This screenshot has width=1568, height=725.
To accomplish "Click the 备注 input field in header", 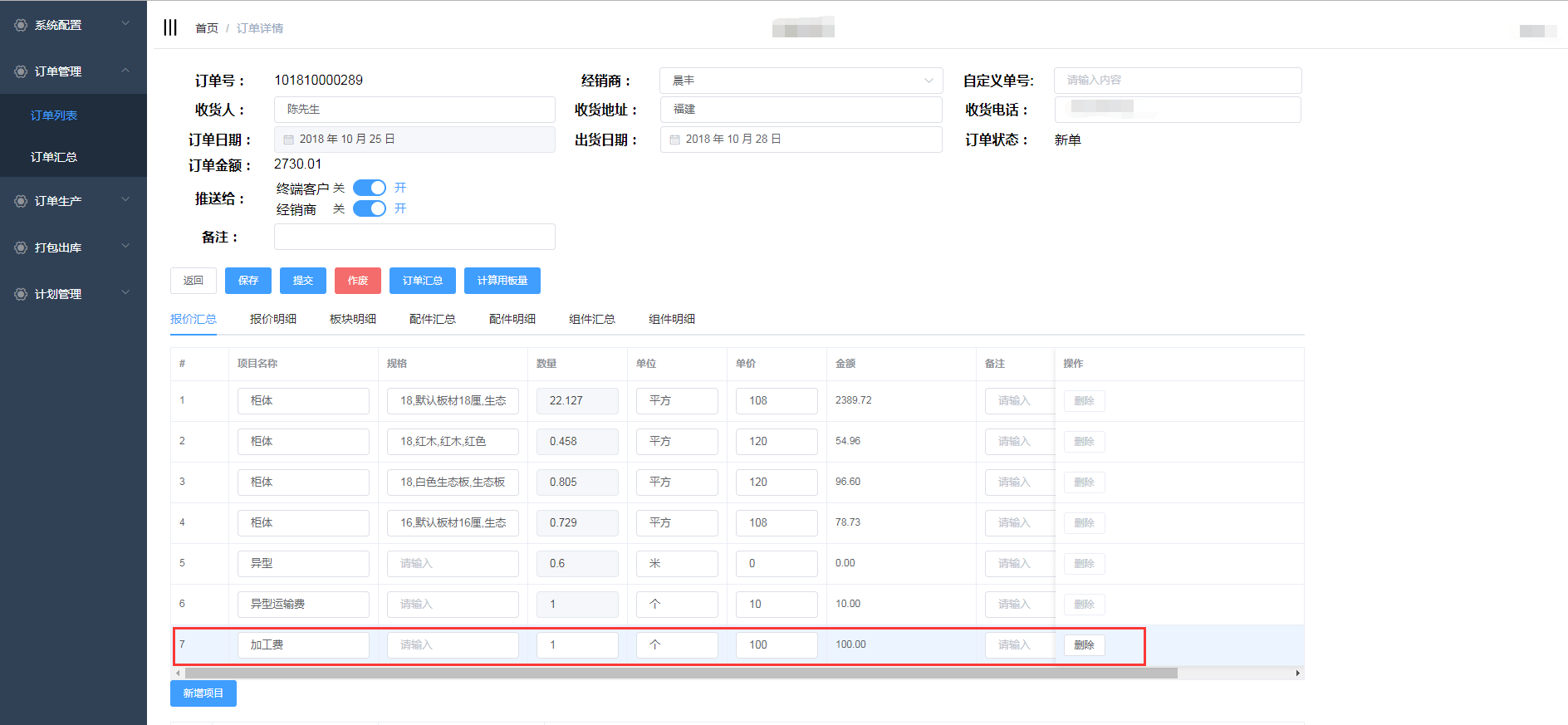I will (x=414, y=237).
